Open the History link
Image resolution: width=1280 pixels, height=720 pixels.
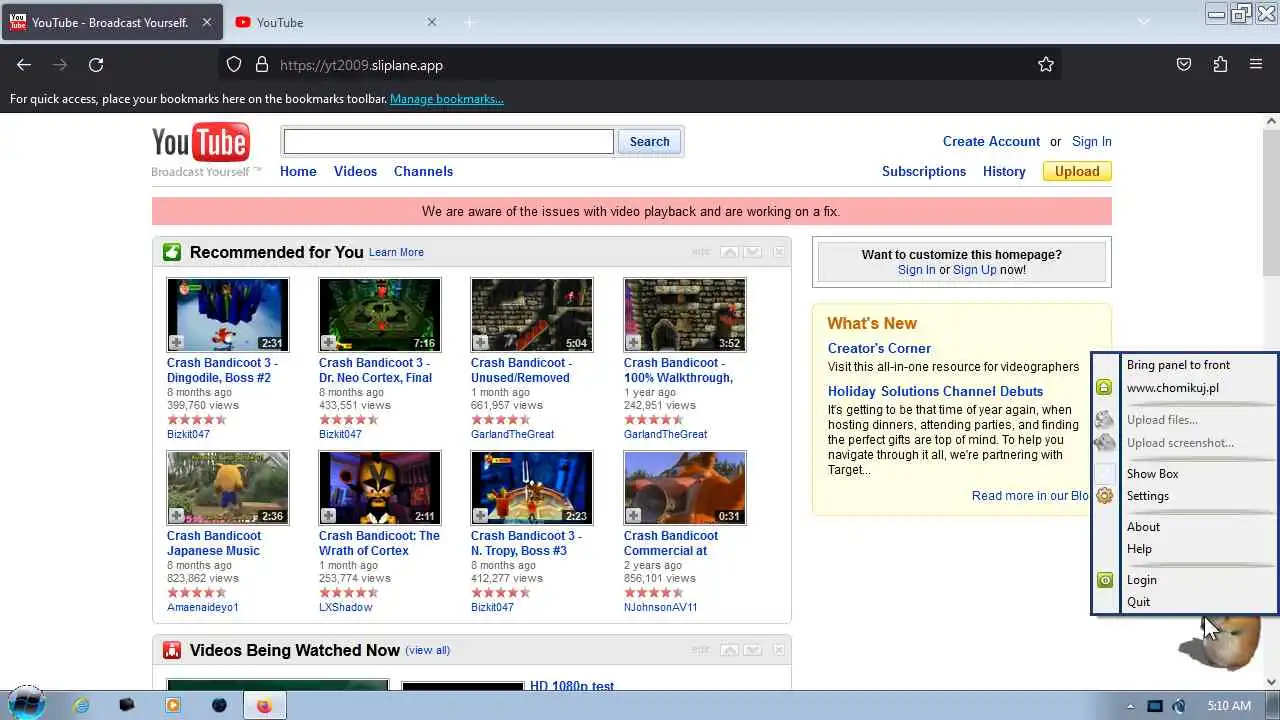click(x=1004, y=171)
